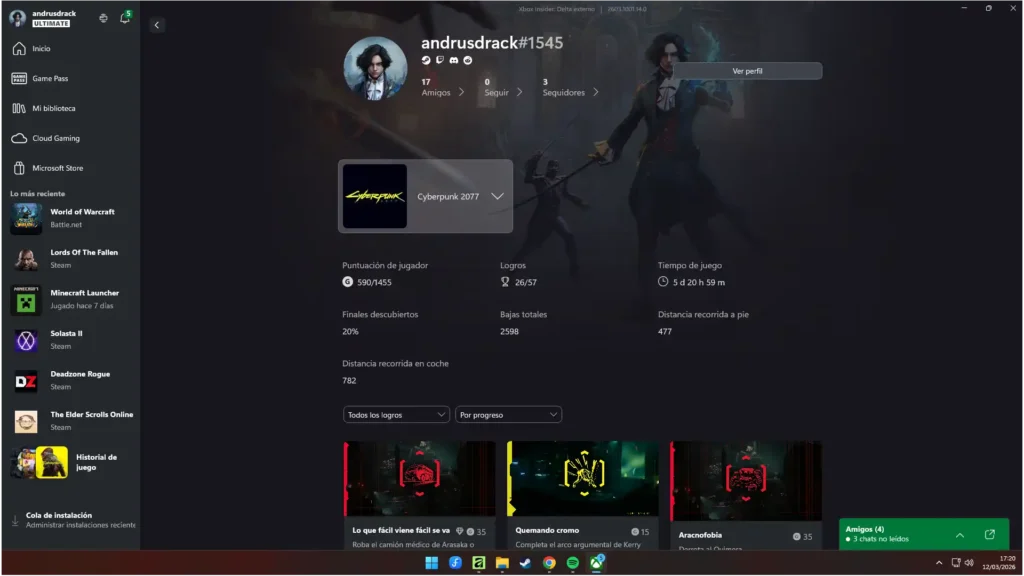
Task: Open the Aracnofobia achievement card
Action: point(746,495)
